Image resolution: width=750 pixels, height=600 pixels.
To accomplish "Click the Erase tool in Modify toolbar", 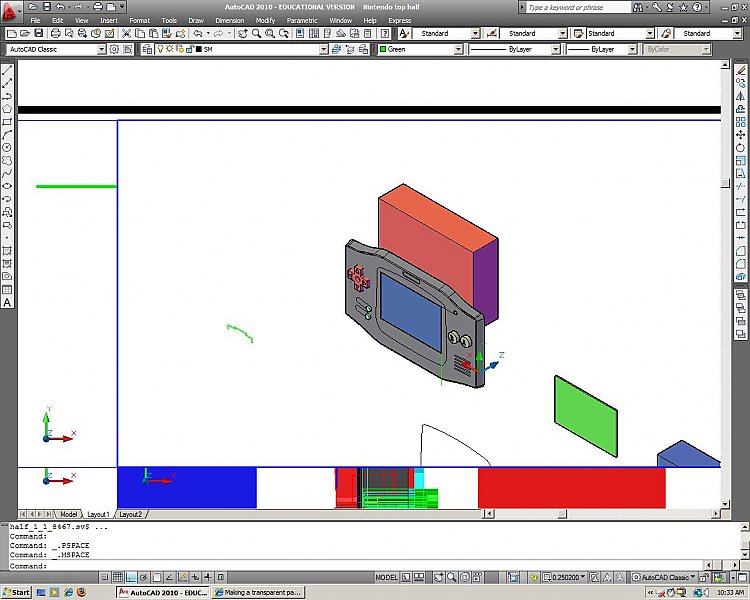I will coord(740,70).
